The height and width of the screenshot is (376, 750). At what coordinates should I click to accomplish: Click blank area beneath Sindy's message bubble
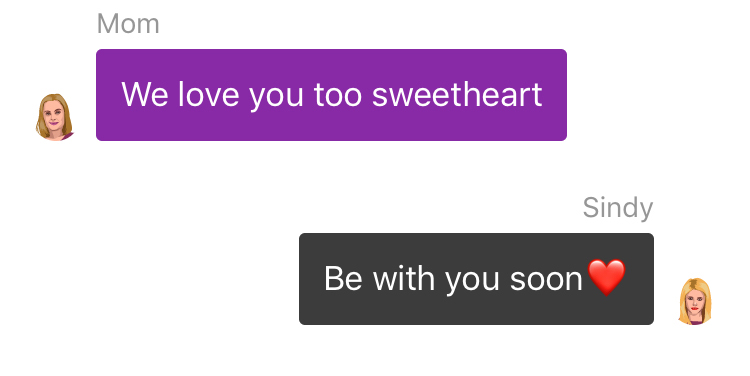click(476, 352)
